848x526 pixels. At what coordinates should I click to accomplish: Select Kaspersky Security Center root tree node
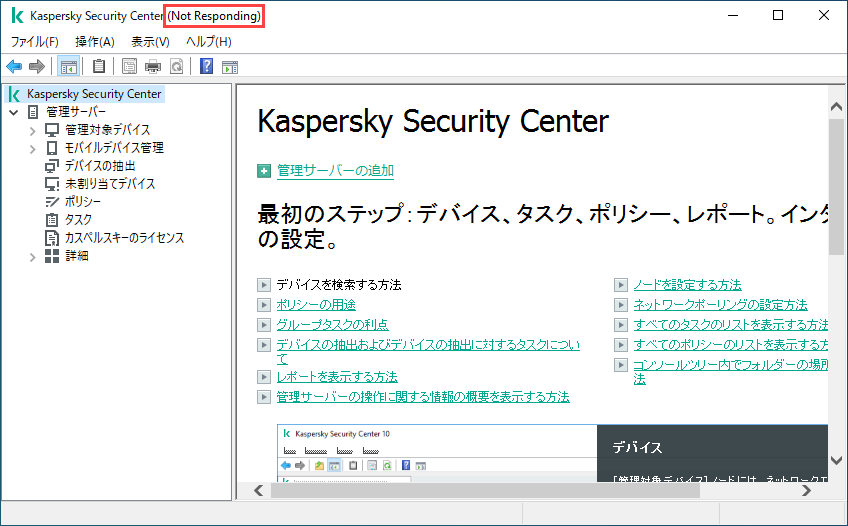pos(94,94)
